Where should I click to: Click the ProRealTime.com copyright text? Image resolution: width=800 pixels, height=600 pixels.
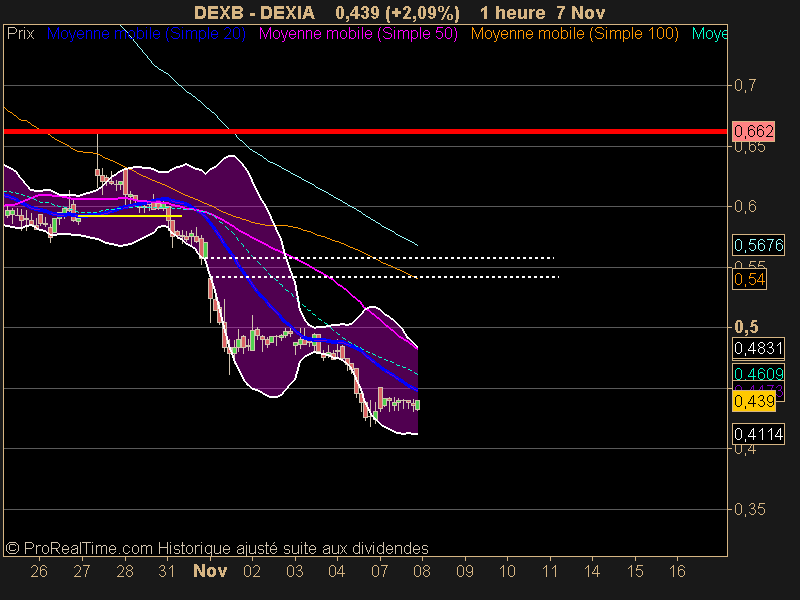point(217,548)
